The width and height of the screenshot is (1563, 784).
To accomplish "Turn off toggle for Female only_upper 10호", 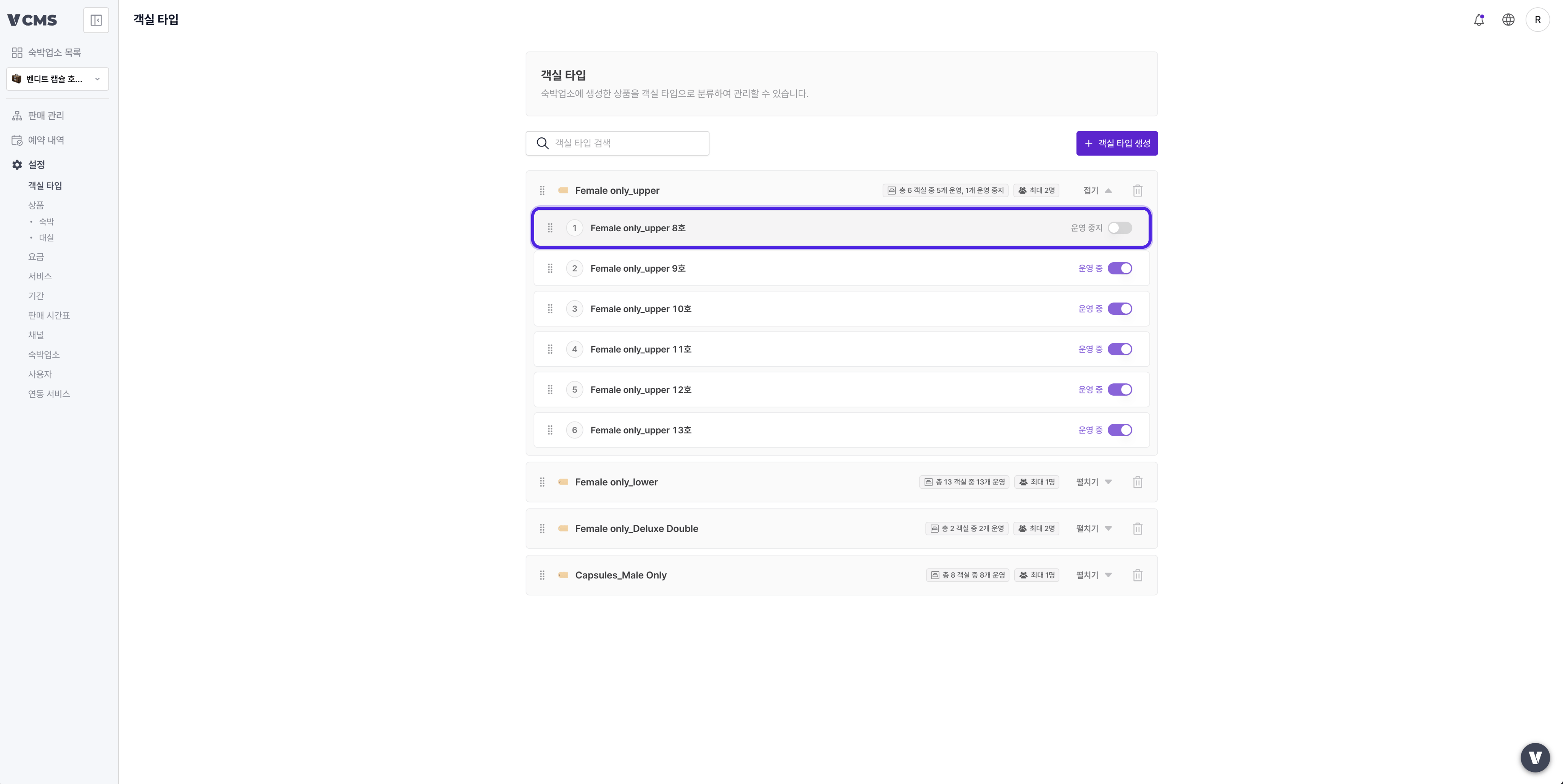I will click(1120, 309).
